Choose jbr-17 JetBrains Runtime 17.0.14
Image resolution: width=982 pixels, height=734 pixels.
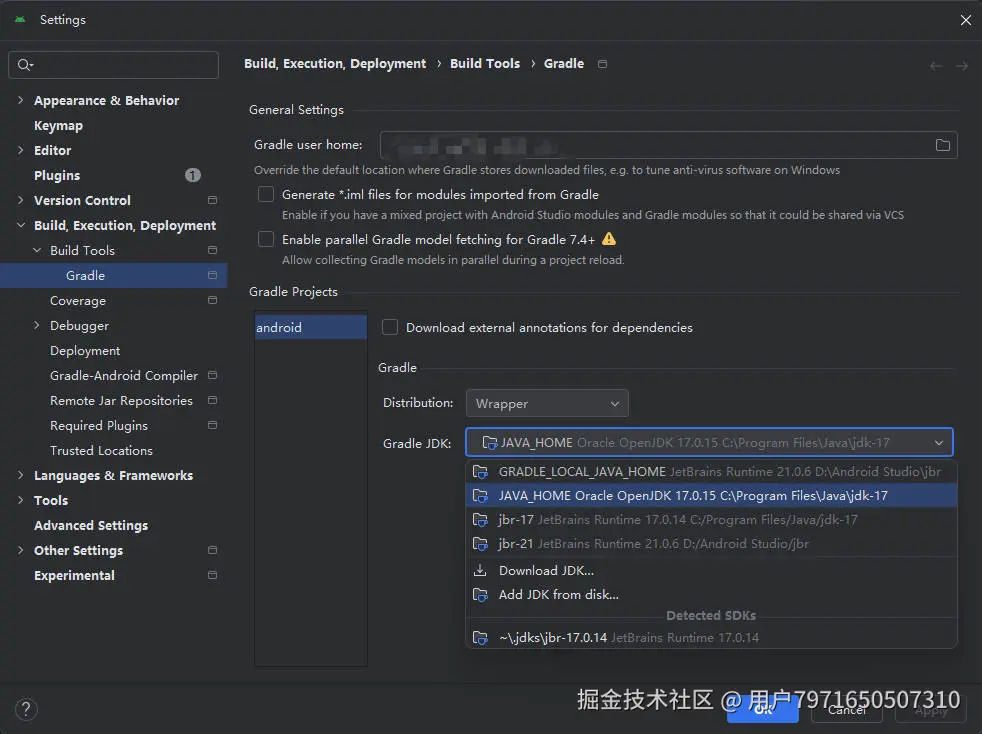pyautogui.click(x=712, y=520)
